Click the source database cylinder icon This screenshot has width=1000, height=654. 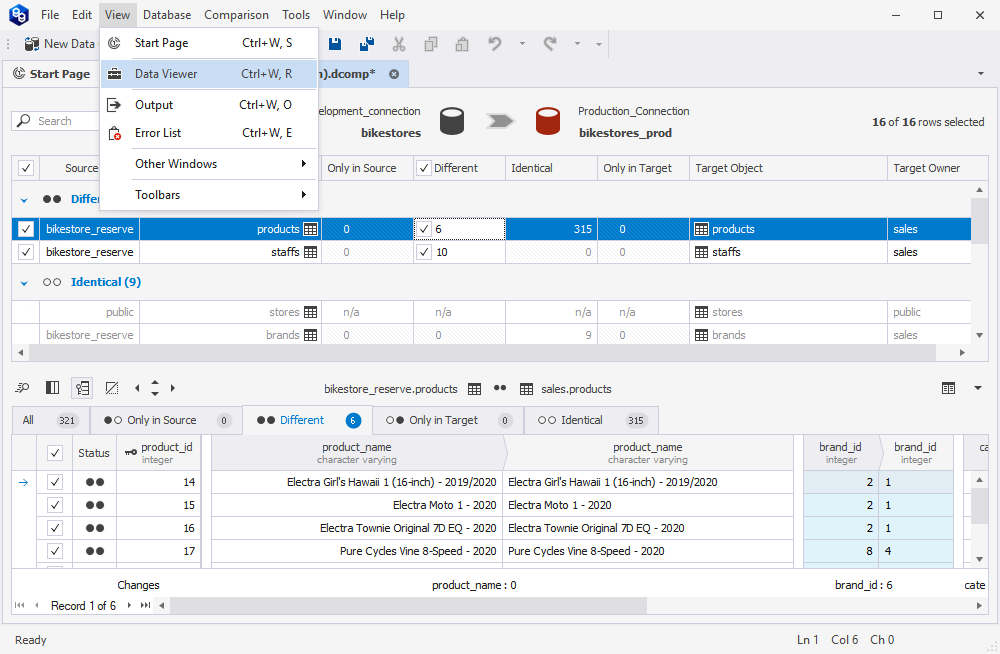pos(452,121)
